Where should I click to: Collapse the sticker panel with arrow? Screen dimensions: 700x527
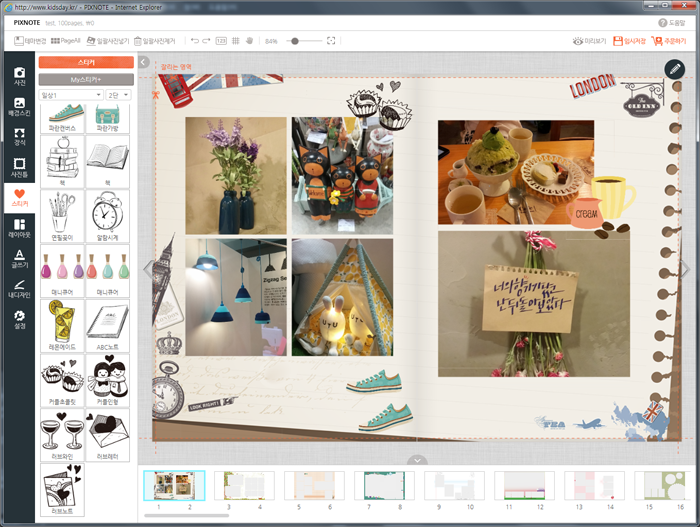pyautogui.click(x=144, y=62)
